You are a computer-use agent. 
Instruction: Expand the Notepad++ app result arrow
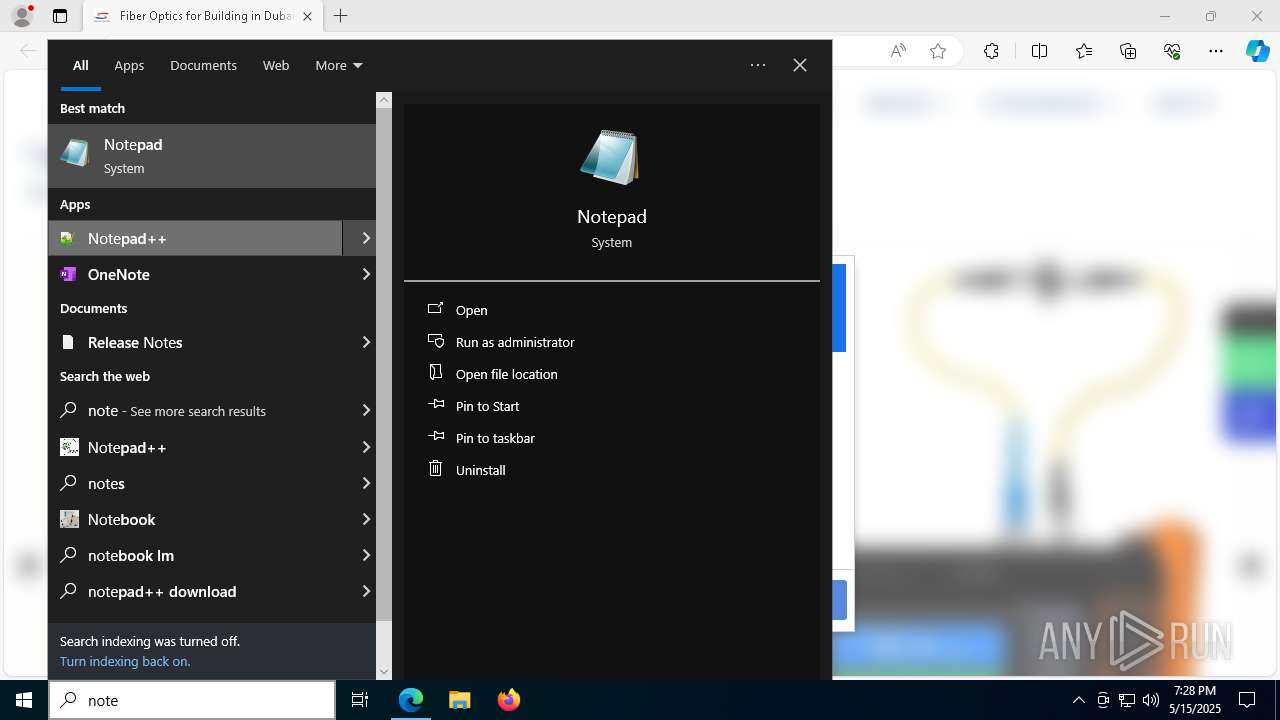[365, 238]
